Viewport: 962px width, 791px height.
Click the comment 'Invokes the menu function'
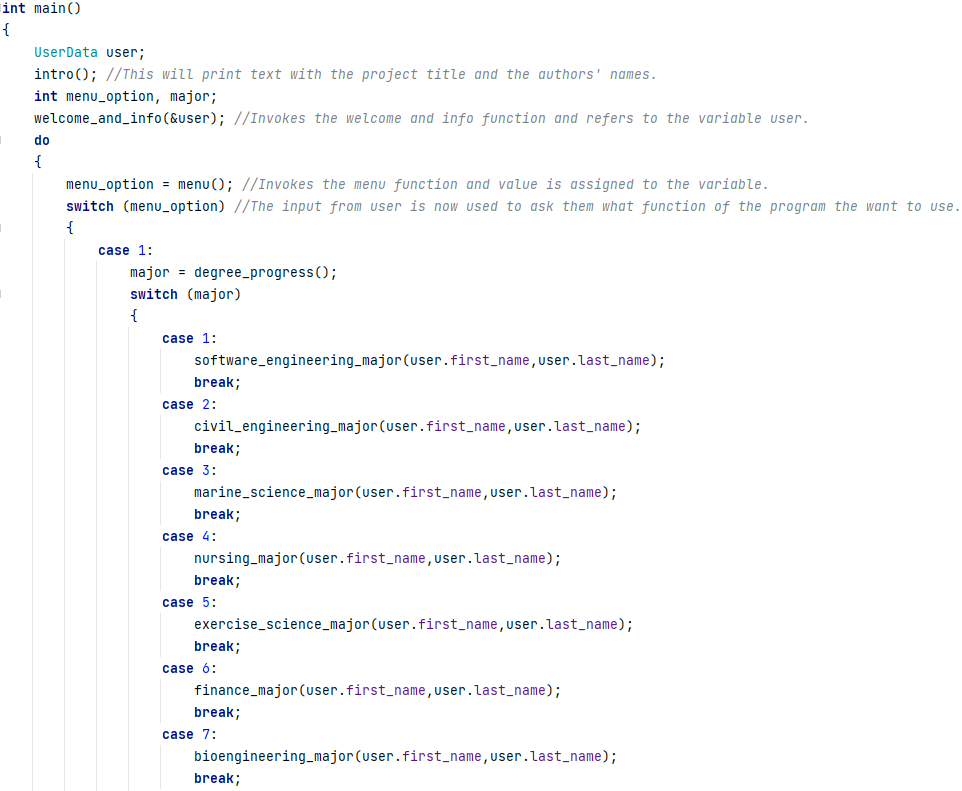pyautogui.click(x=506, y=185)
